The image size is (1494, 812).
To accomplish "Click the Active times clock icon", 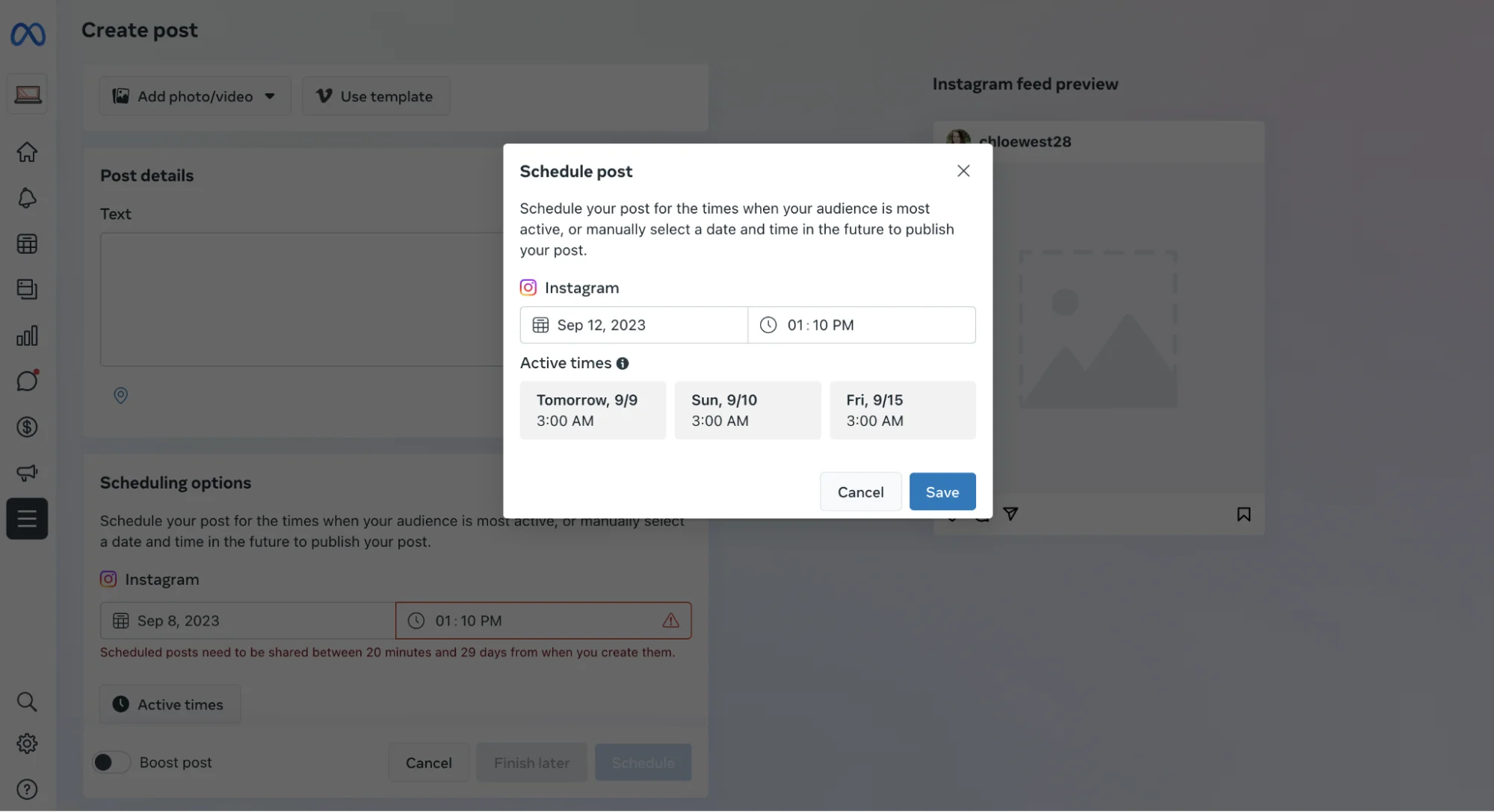I will click(x=119, y=704).
